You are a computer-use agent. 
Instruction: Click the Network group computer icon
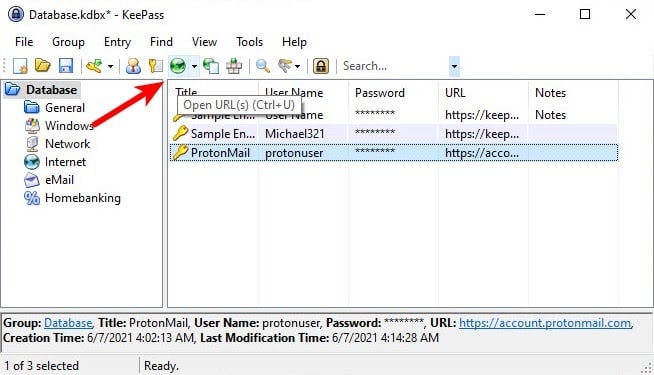pos(32,144)
